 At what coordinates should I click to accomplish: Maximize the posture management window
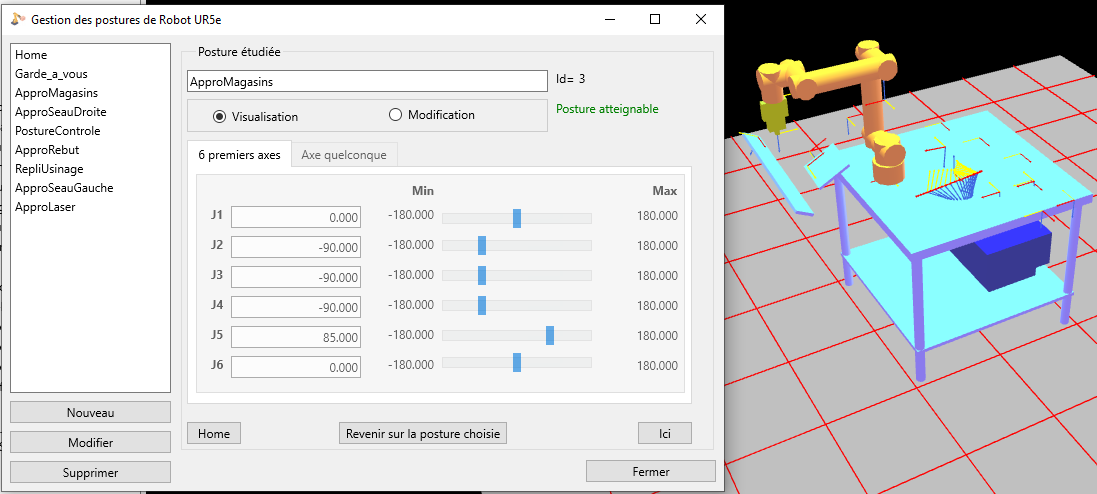tap(655, 19)
